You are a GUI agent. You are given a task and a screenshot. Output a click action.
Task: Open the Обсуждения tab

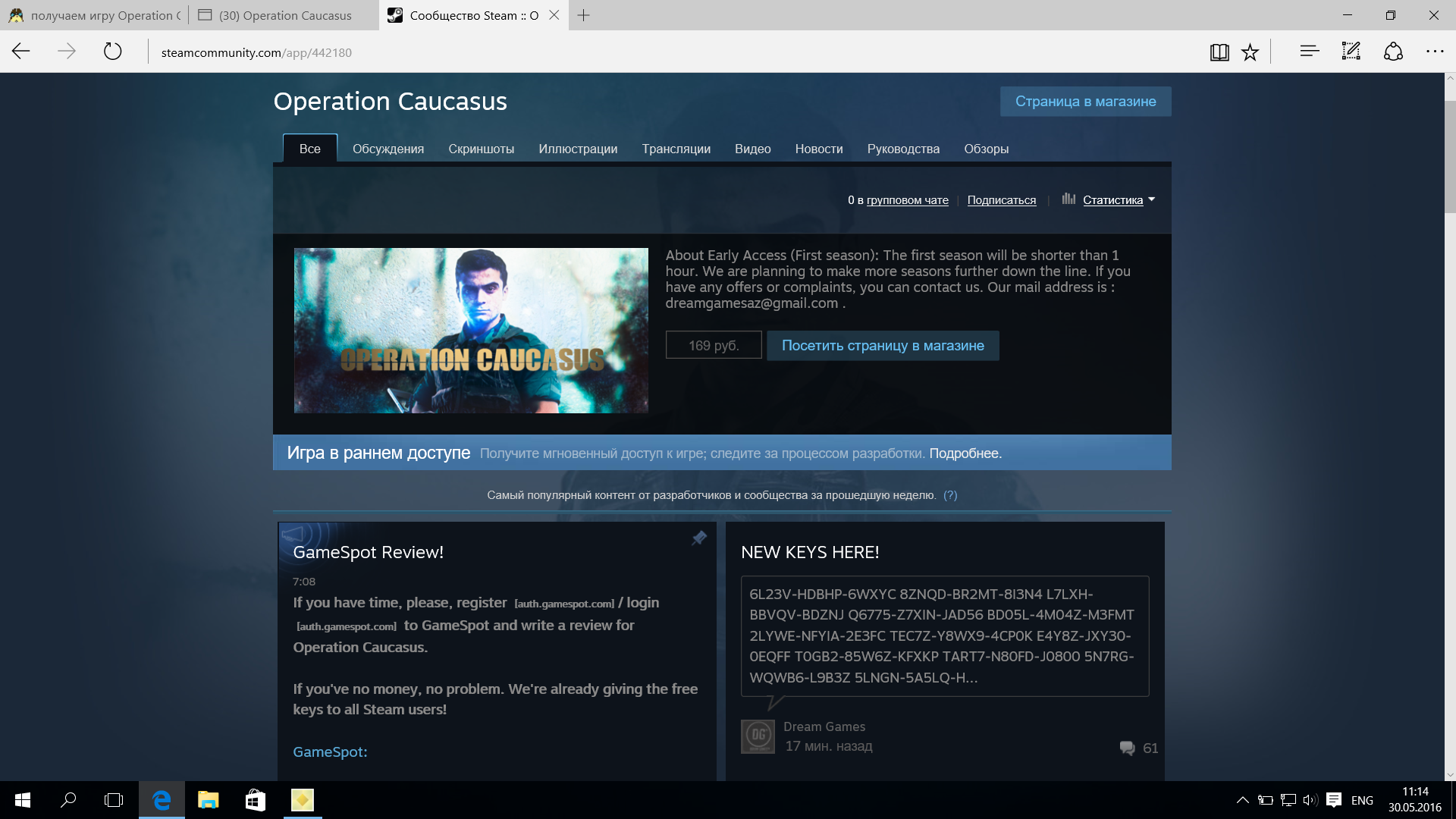click(388, 149)
